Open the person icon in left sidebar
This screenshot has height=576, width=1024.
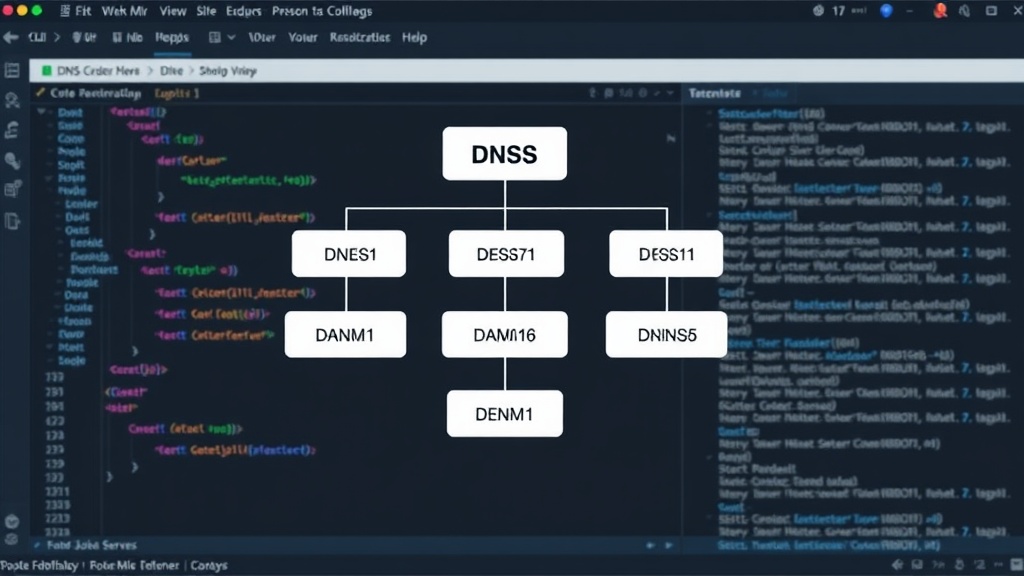12,100
